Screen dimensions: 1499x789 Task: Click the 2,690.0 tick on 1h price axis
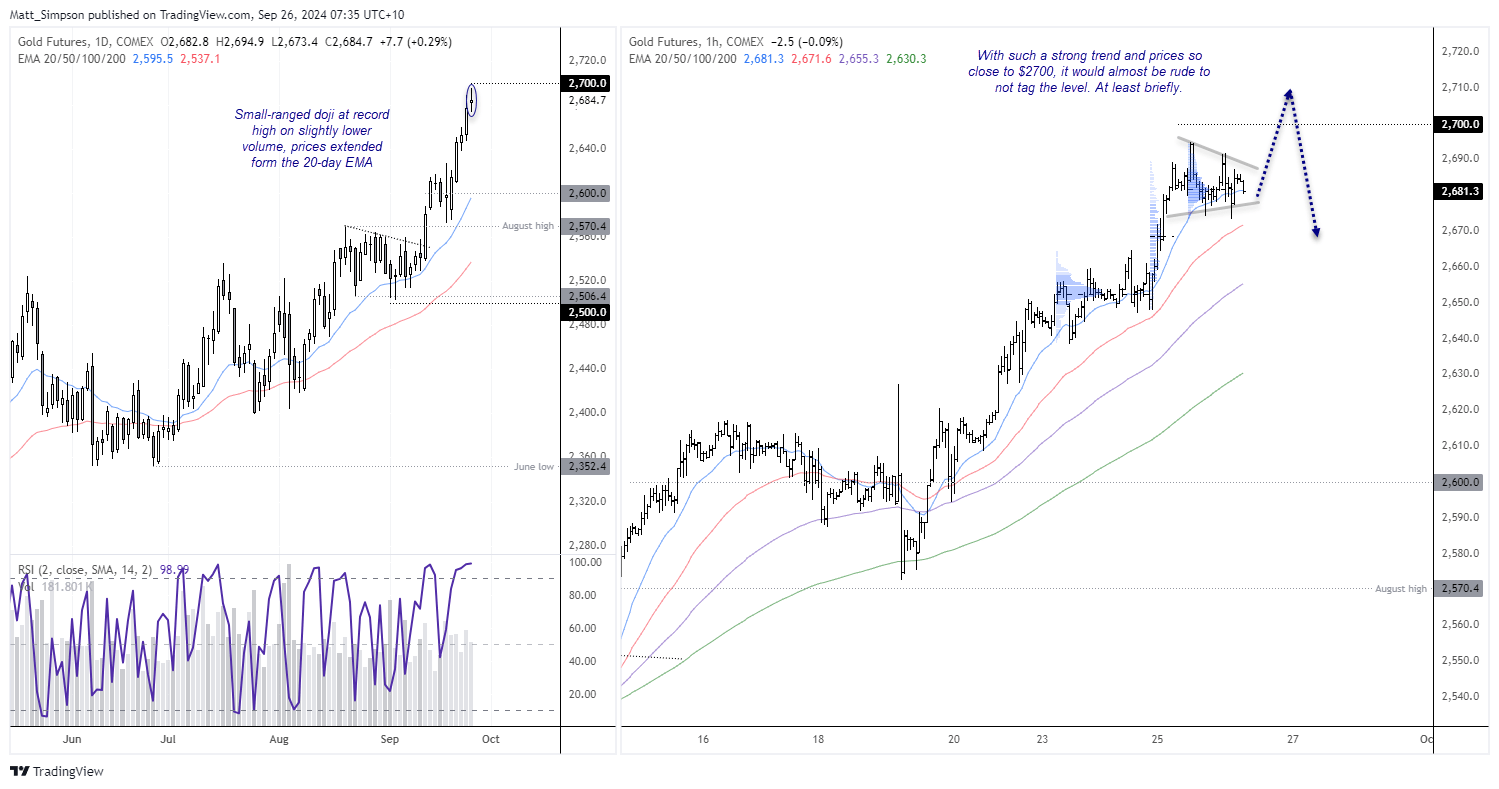point(1462,158)
